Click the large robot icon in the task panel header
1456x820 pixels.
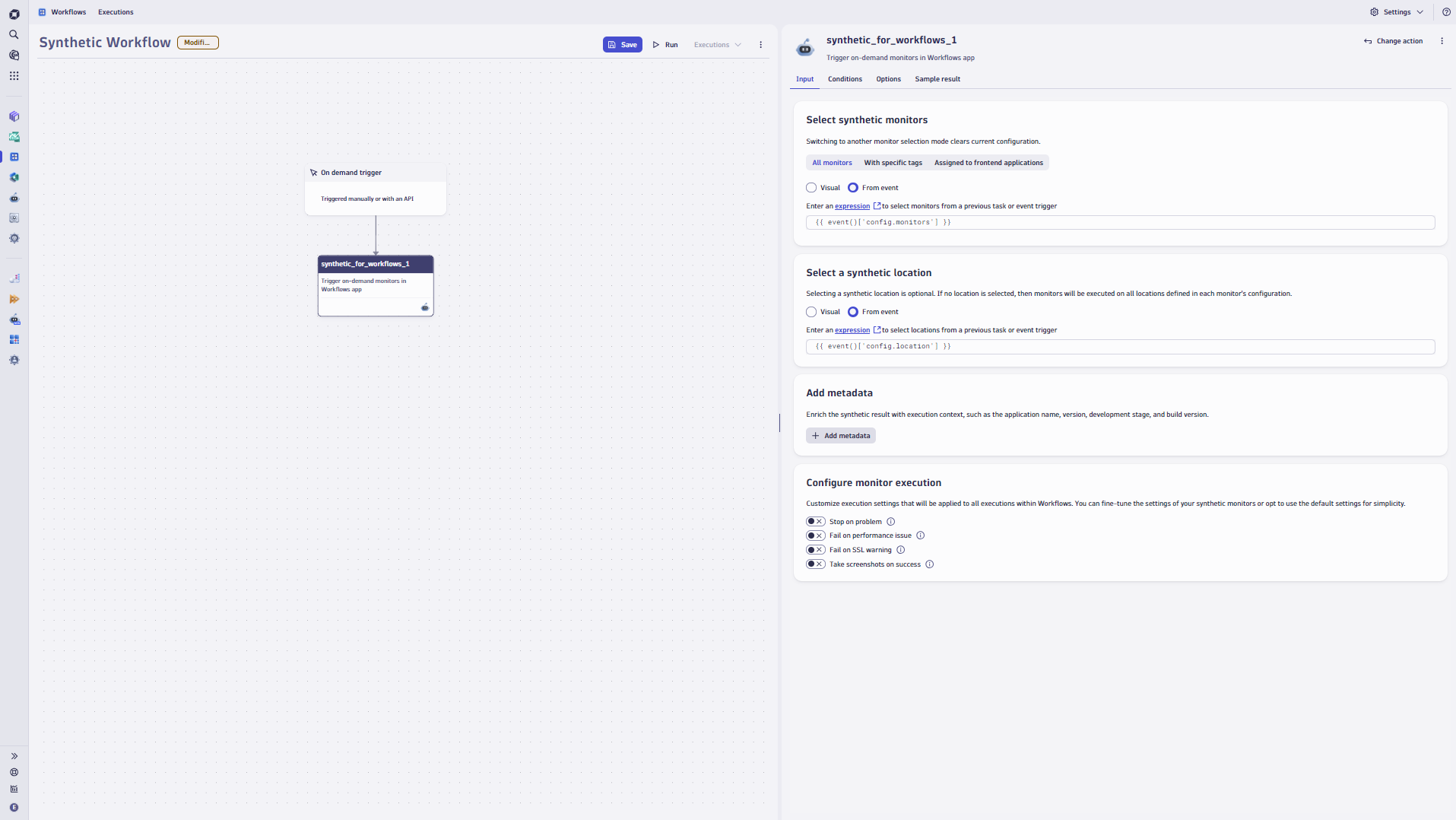[x=804, y=48]
